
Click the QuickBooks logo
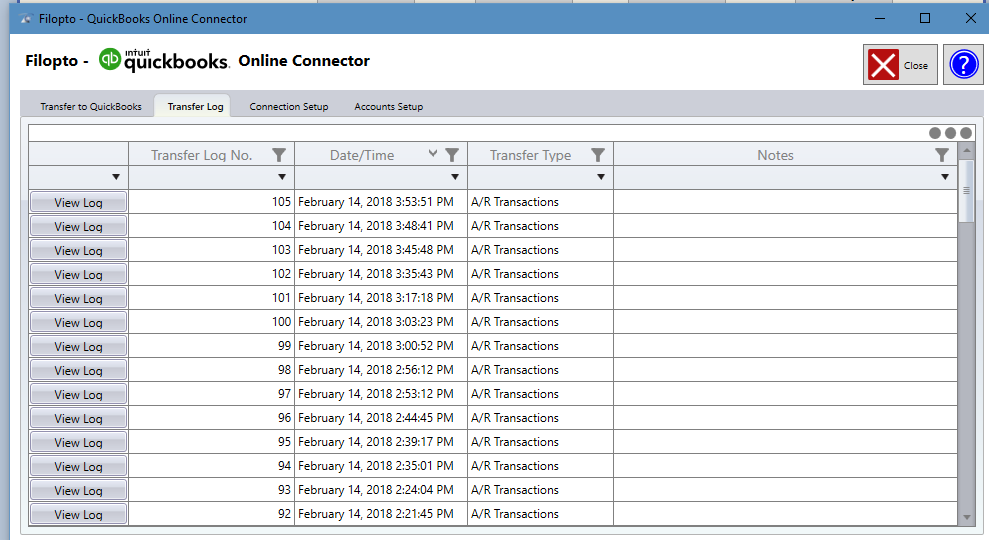(x=163, y=61)
